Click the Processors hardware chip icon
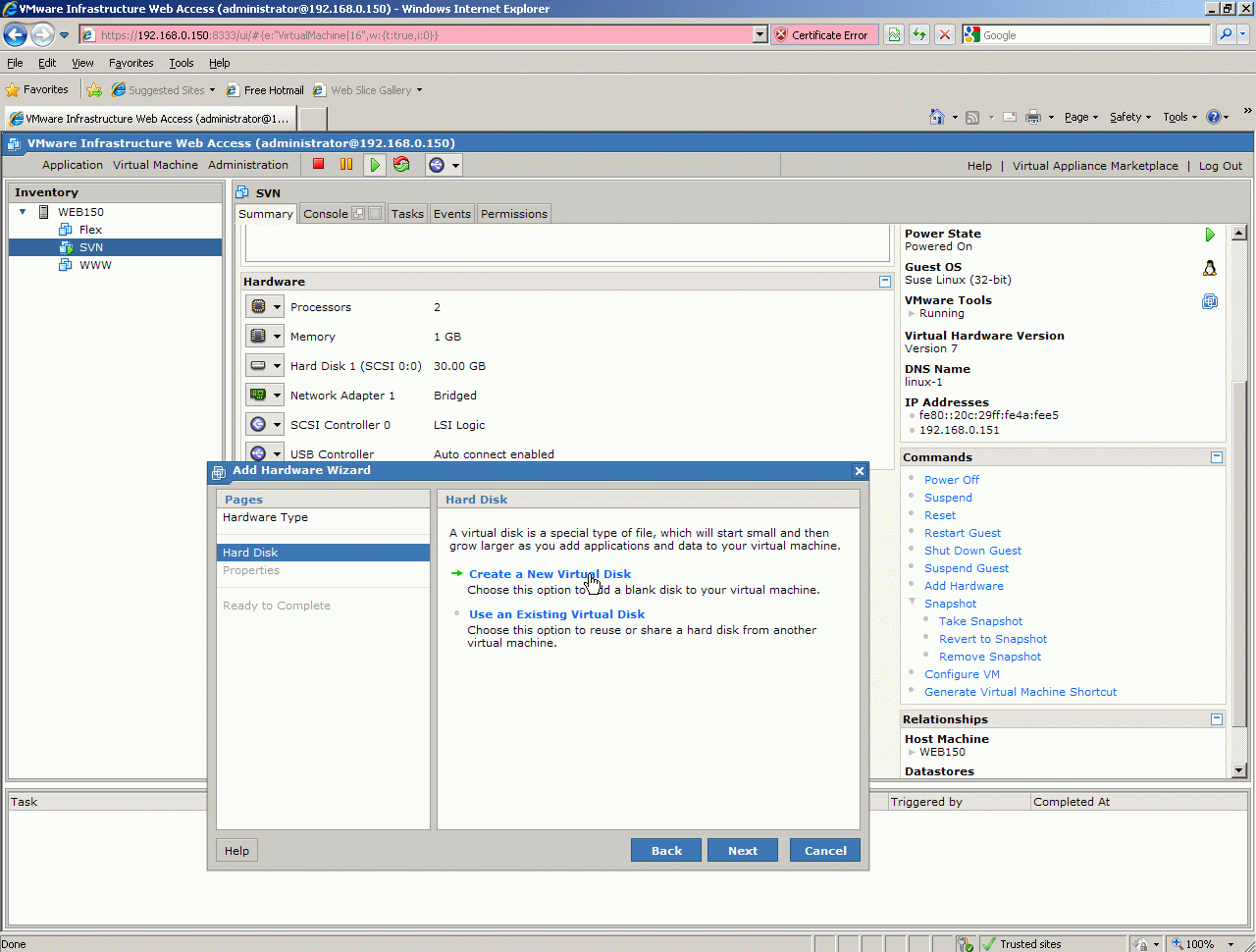This screenshot has height=952, width=1256. click(x=258, y=307)
